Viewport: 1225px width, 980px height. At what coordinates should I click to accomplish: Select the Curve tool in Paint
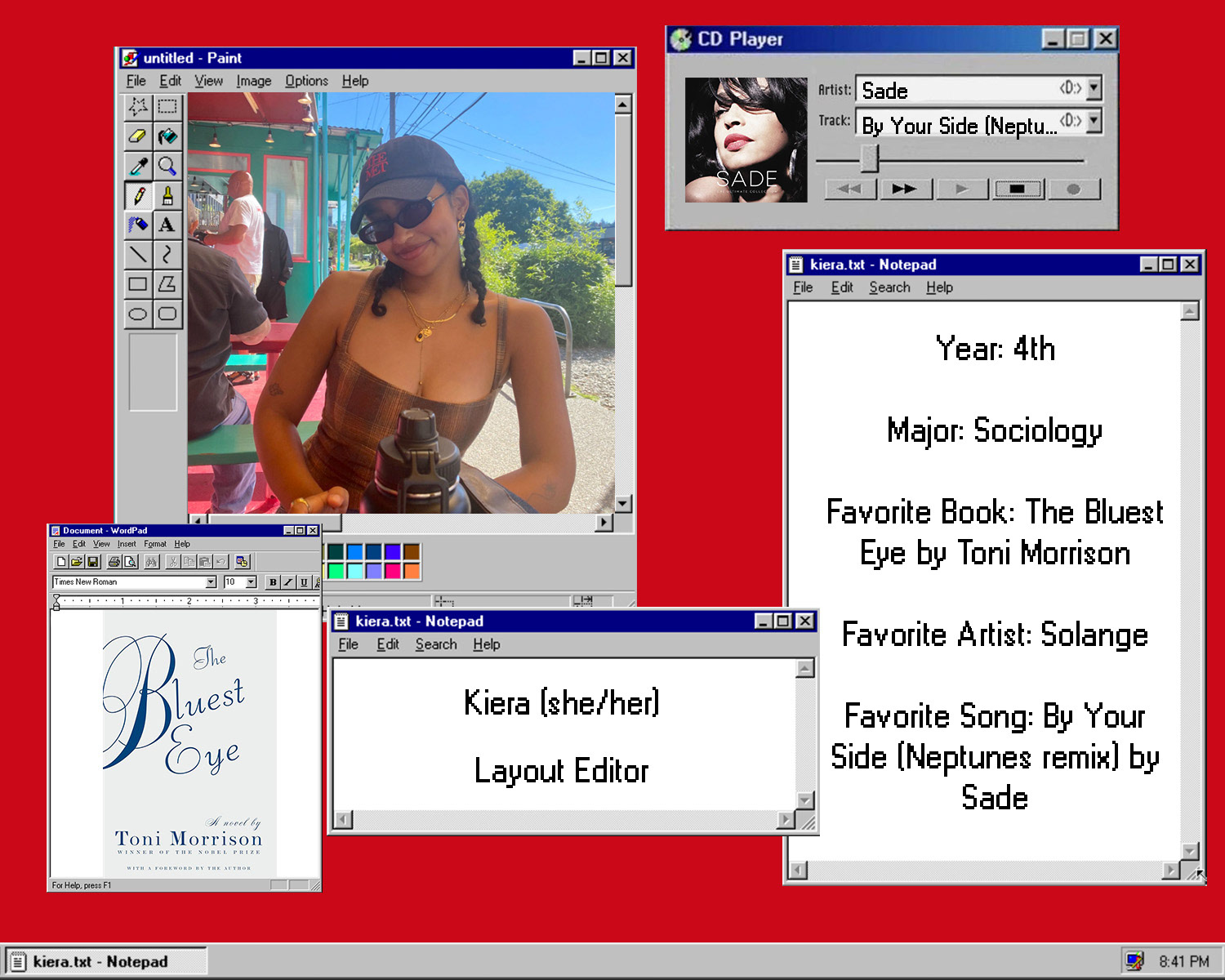[167, 254]
